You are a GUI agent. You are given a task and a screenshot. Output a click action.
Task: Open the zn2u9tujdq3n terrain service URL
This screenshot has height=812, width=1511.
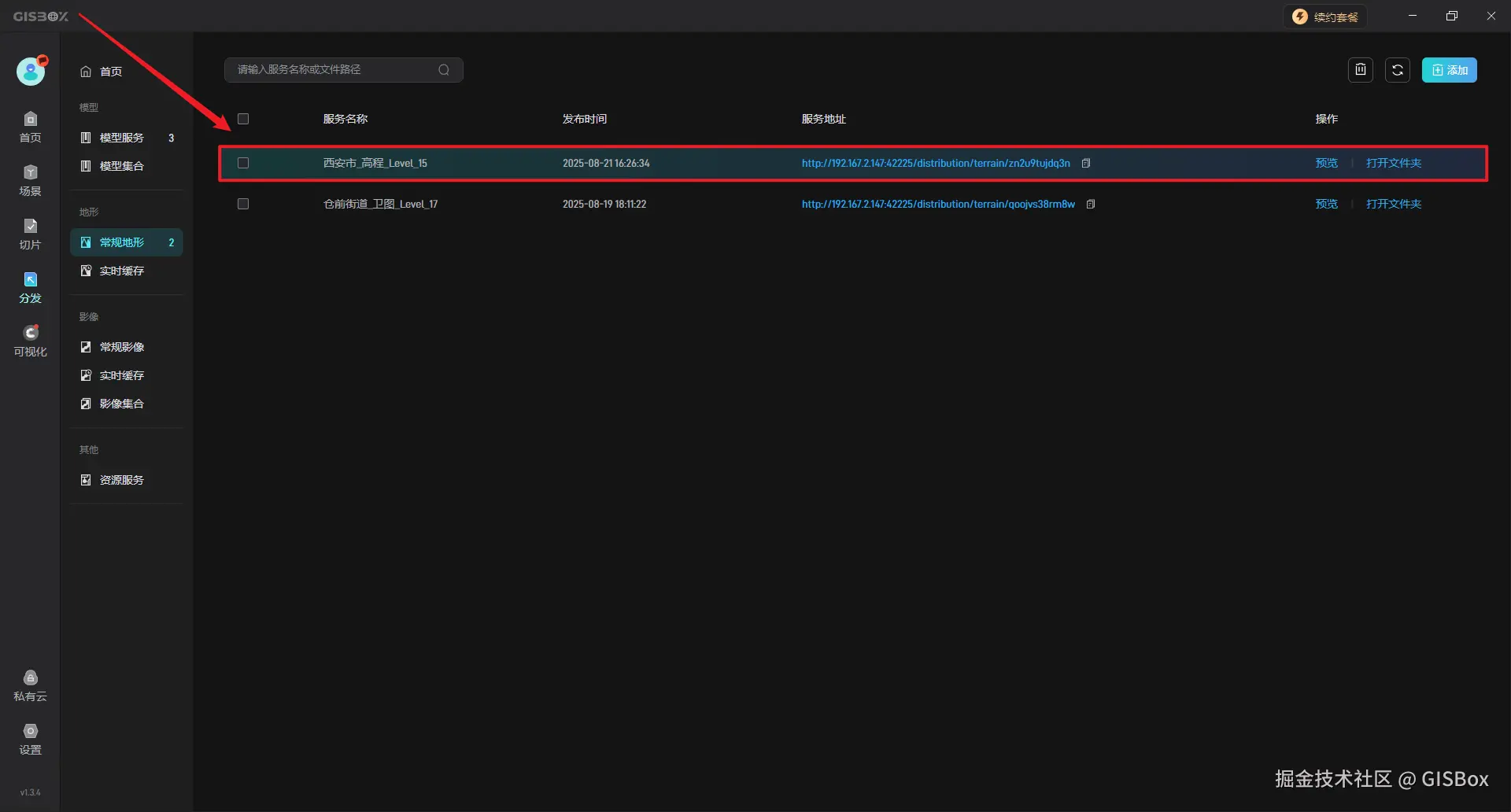[x=936, y=164]
